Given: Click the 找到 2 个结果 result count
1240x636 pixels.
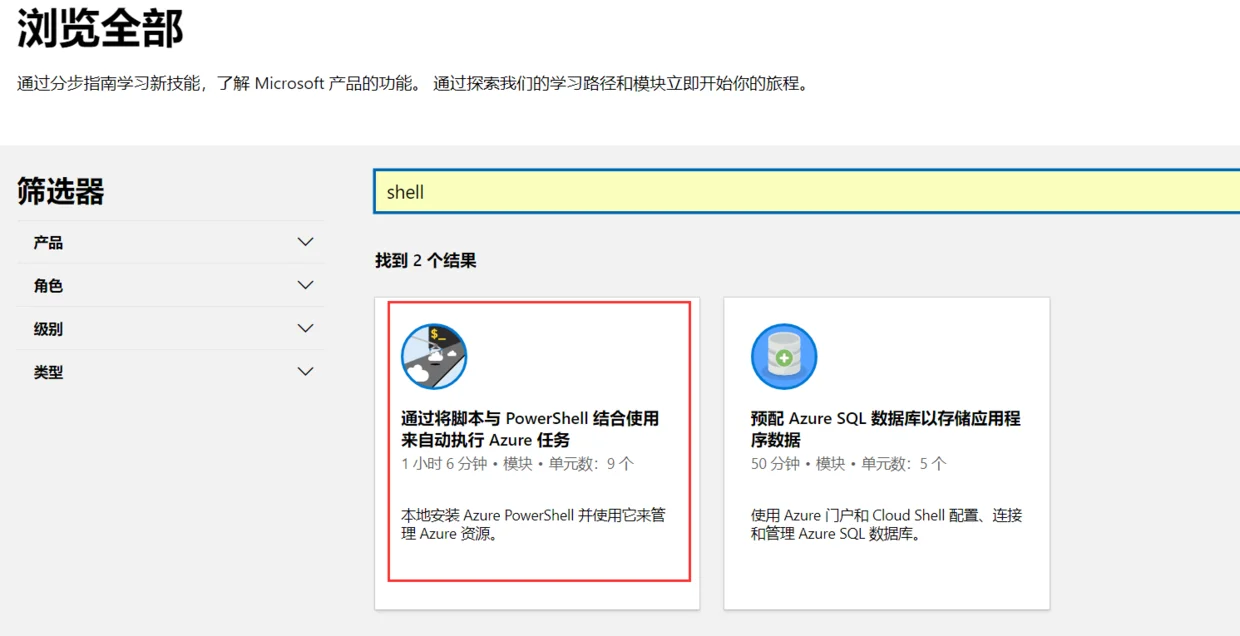Looking at the screenshot, I should [x=425, y=260].
